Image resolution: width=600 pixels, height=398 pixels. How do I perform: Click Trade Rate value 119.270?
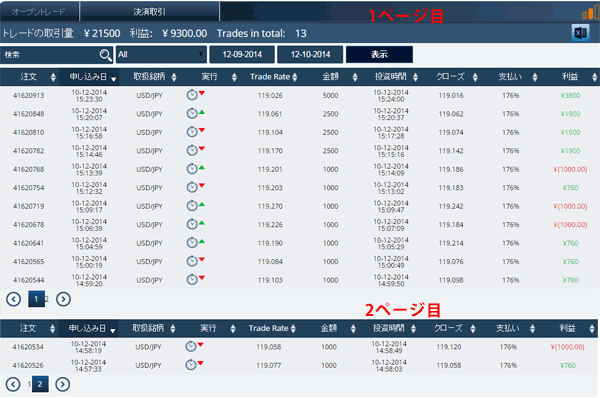click(270, 206)
